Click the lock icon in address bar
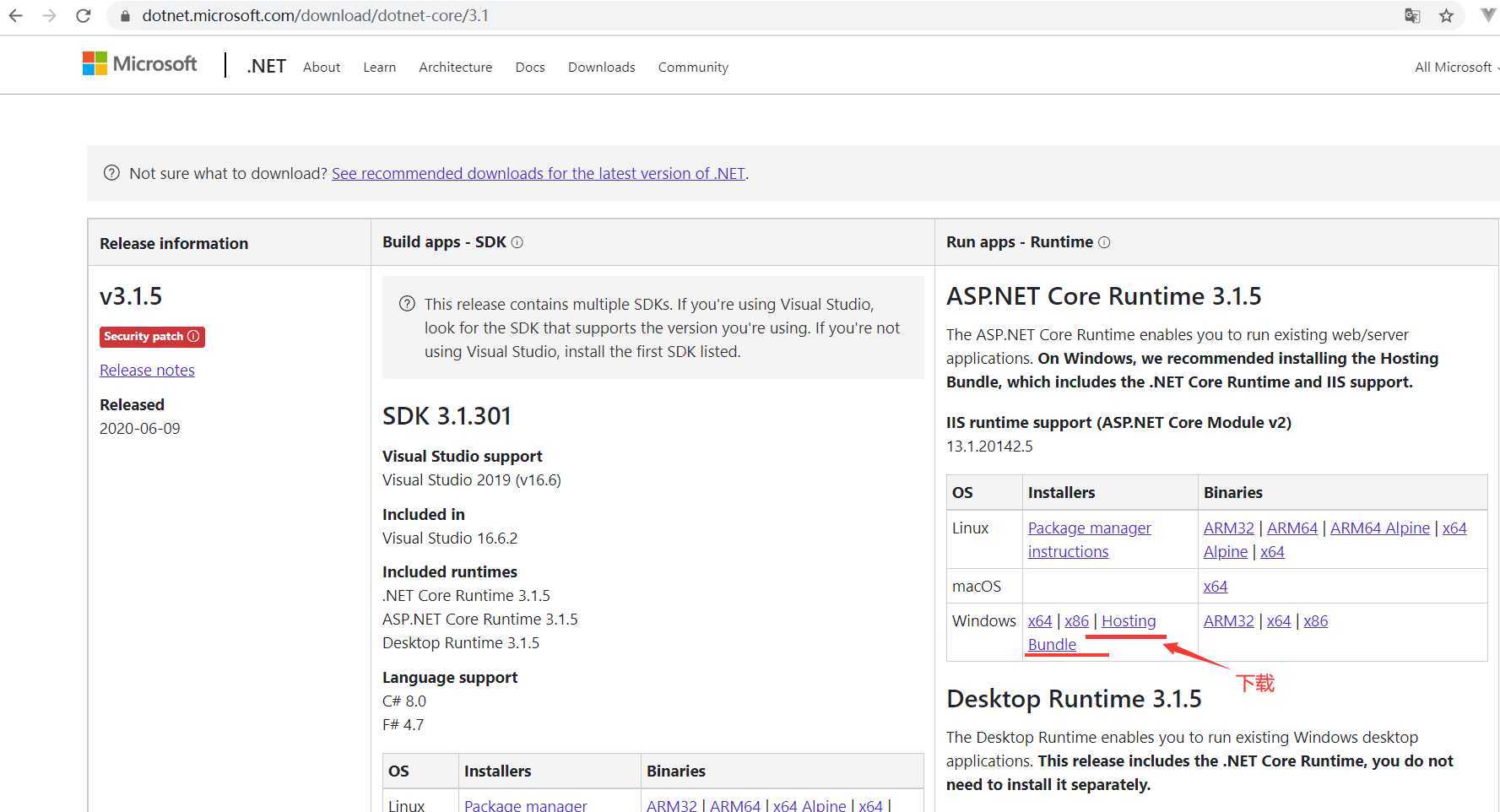 point(125,16)
